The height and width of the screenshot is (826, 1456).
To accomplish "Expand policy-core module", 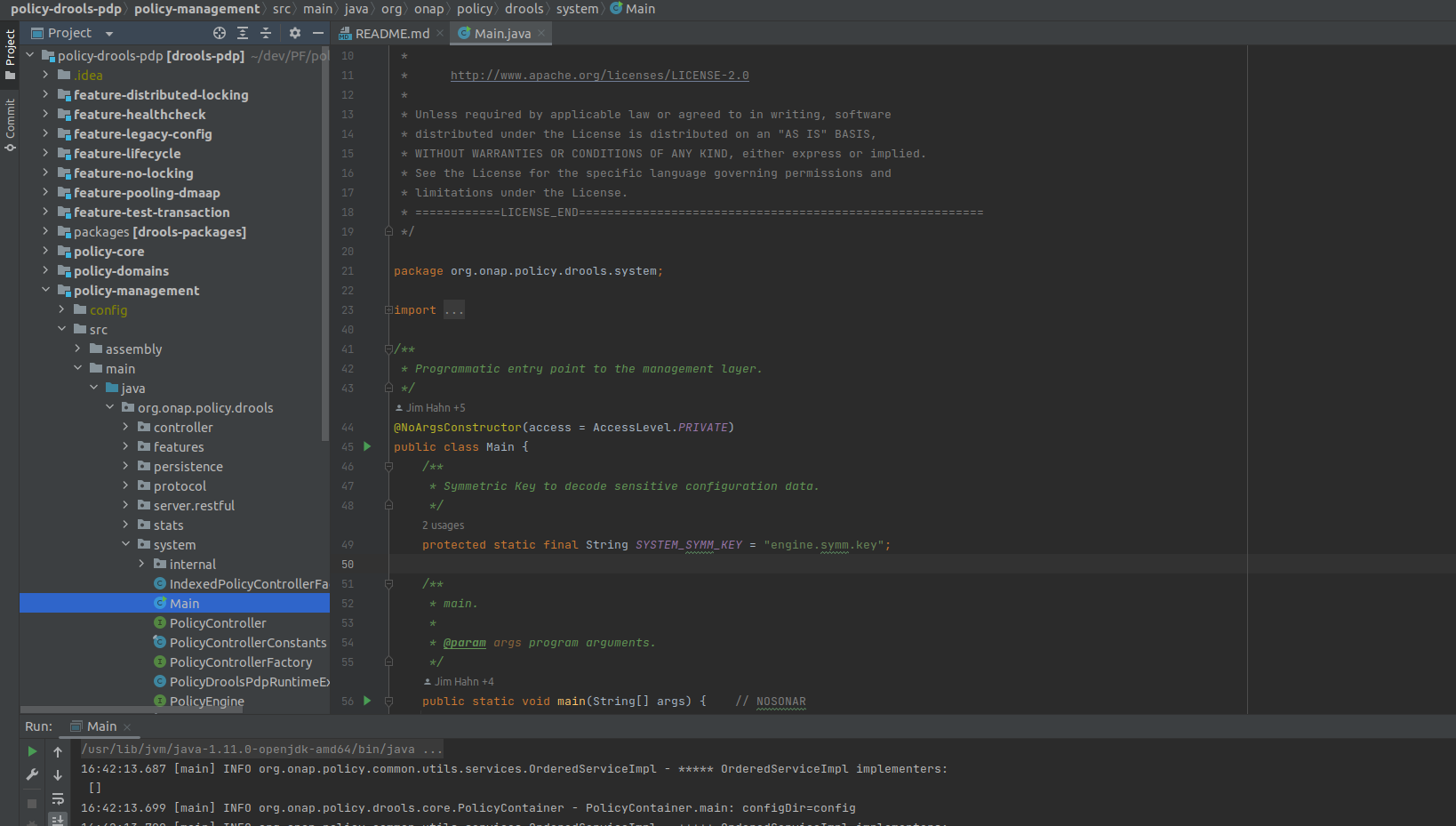I will [x=45, y=251].
